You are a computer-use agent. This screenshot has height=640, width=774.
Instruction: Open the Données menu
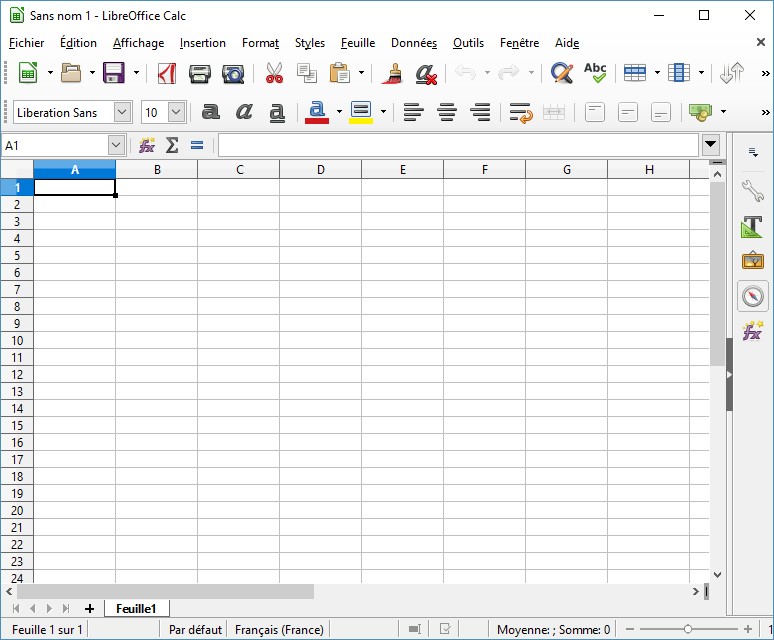pyautogui.click(x=413, y=43)
